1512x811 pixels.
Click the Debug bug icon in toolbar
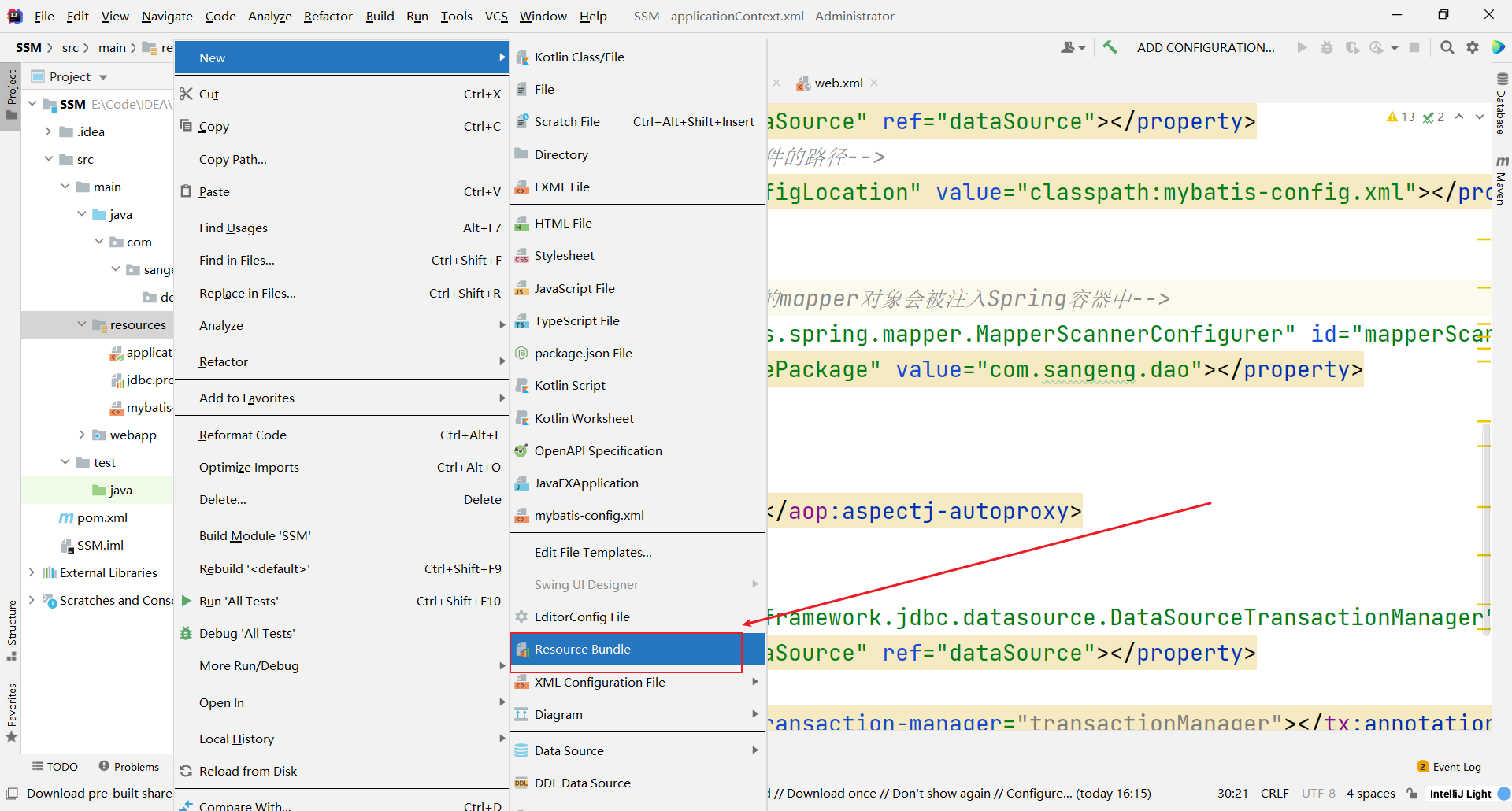click(1327, 47)
